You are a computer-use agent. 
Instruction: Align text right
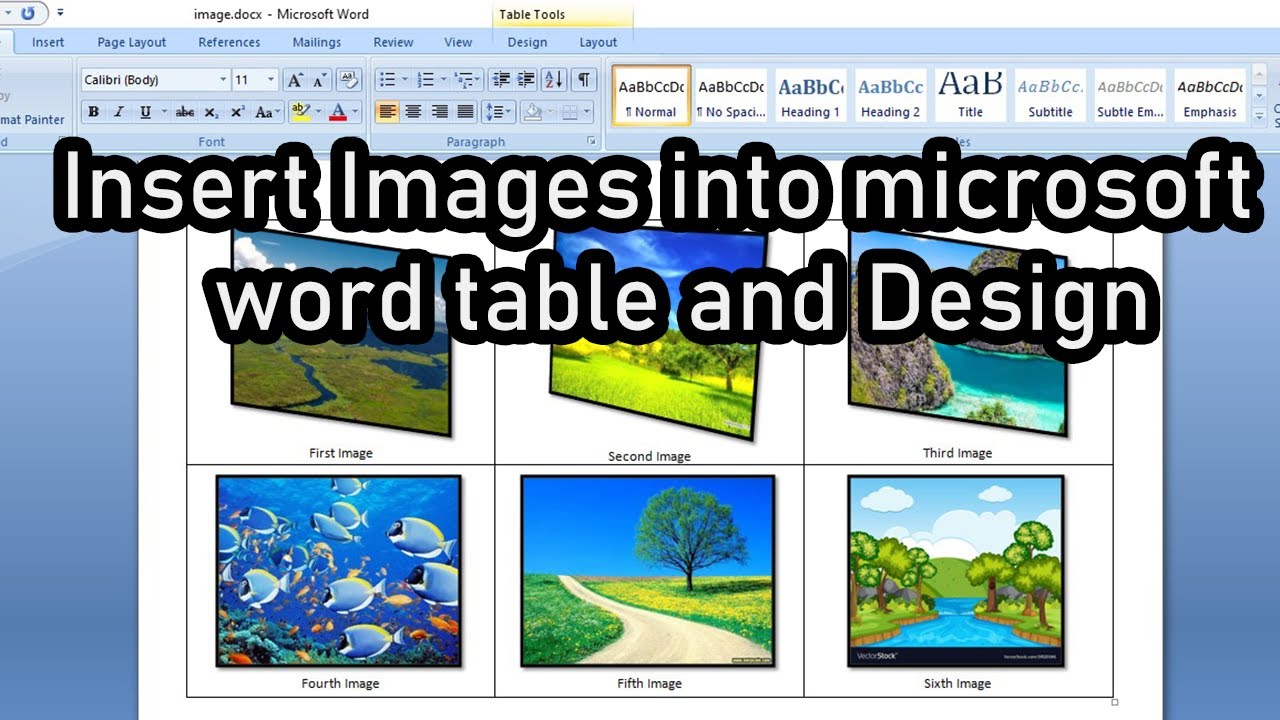(x=440, y=112)
